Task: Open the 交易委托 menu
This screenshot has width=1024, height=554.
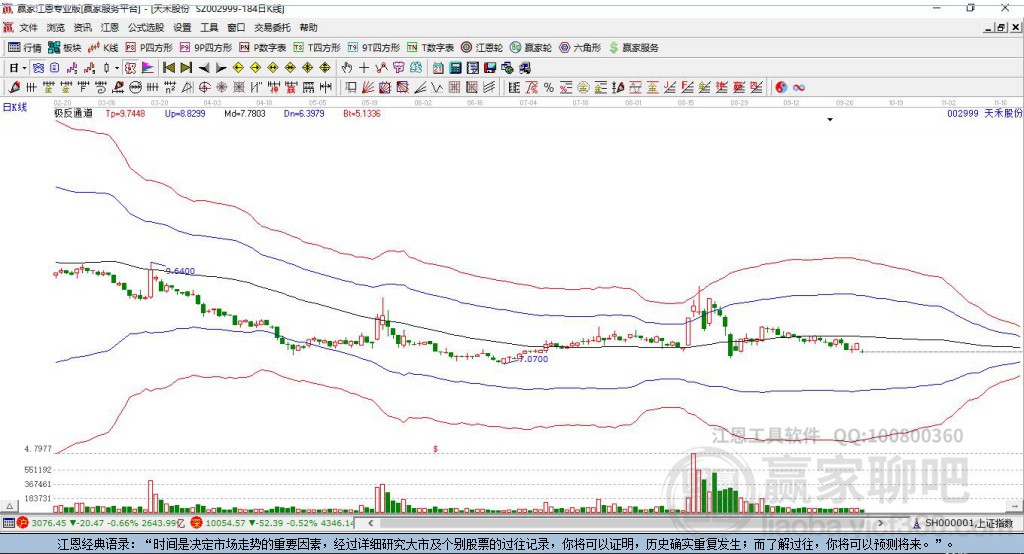Action: click(272, 27)
